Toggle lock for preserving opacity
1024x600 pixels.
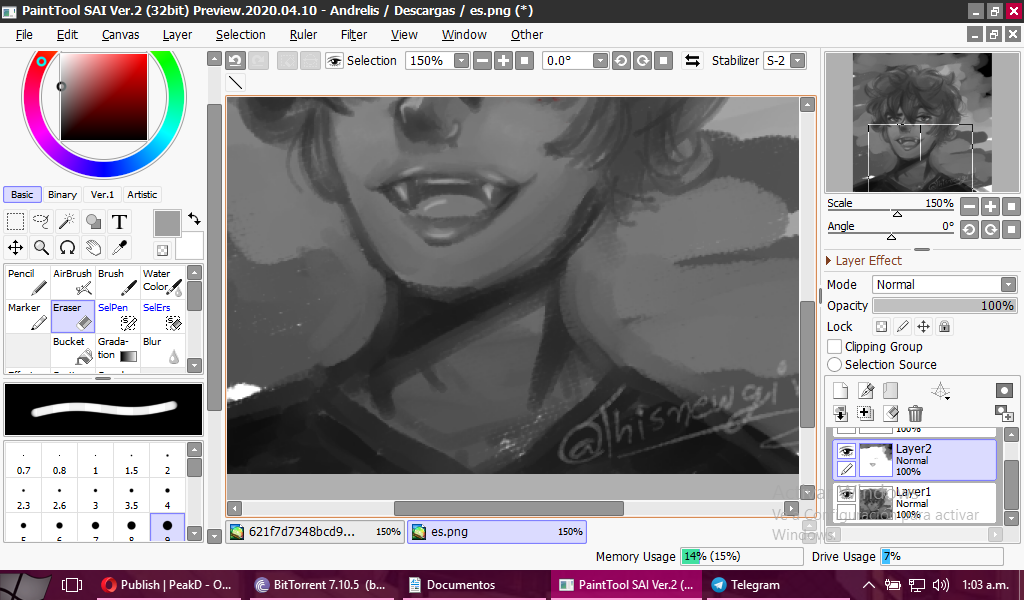[x=882, y=326]
